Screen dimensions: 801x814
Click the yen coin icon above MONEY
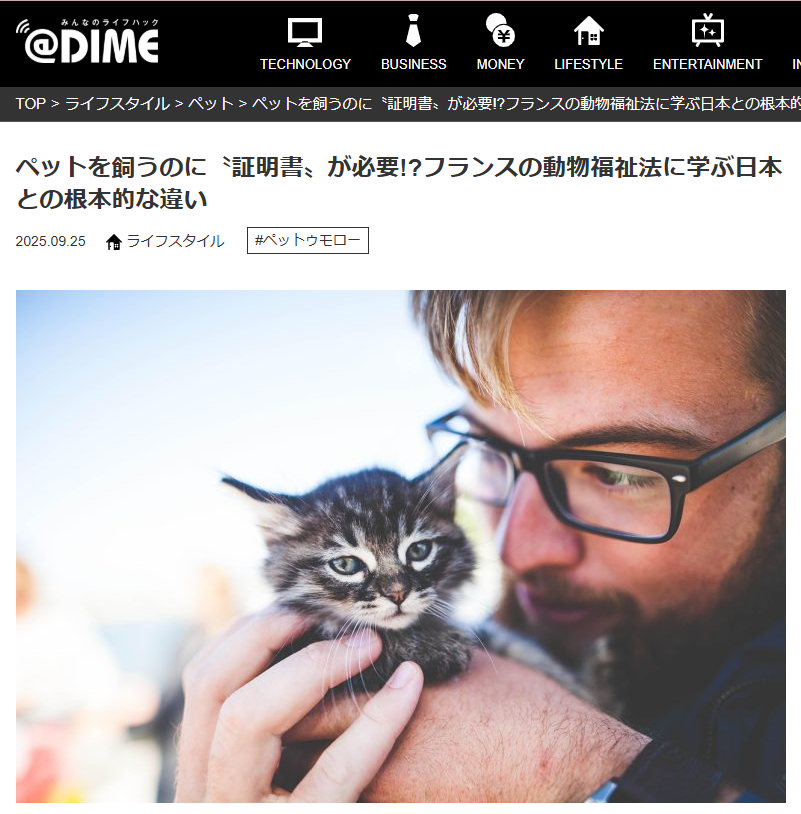click(500, 30)
